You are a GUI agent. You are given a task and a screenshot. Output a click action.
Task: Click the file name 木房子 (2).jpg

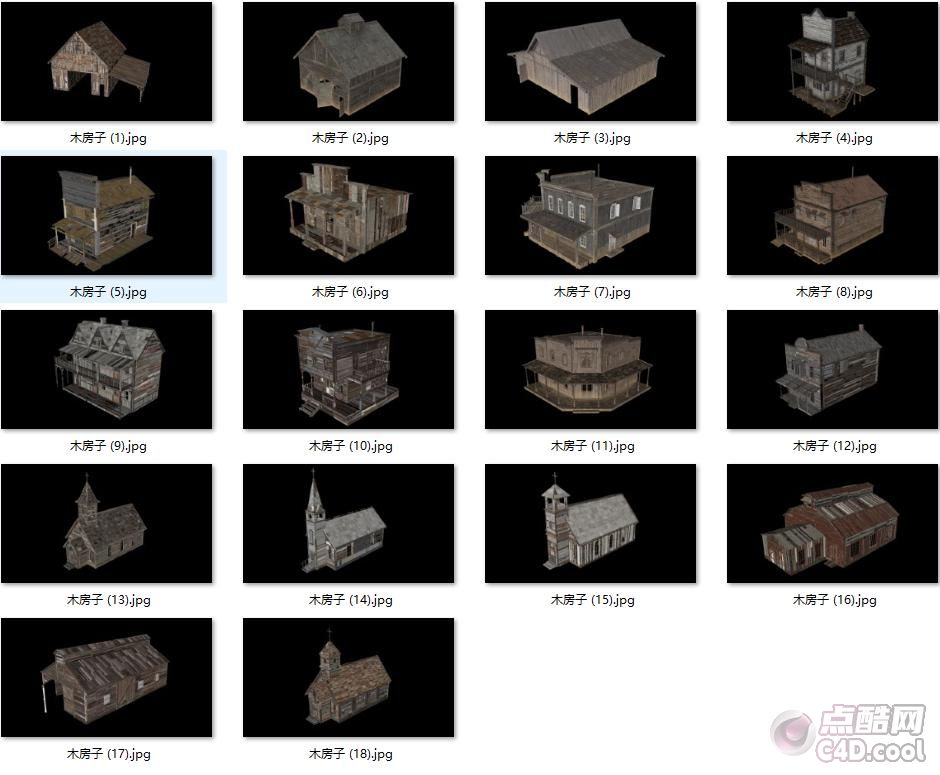click(x=350, y=138)
